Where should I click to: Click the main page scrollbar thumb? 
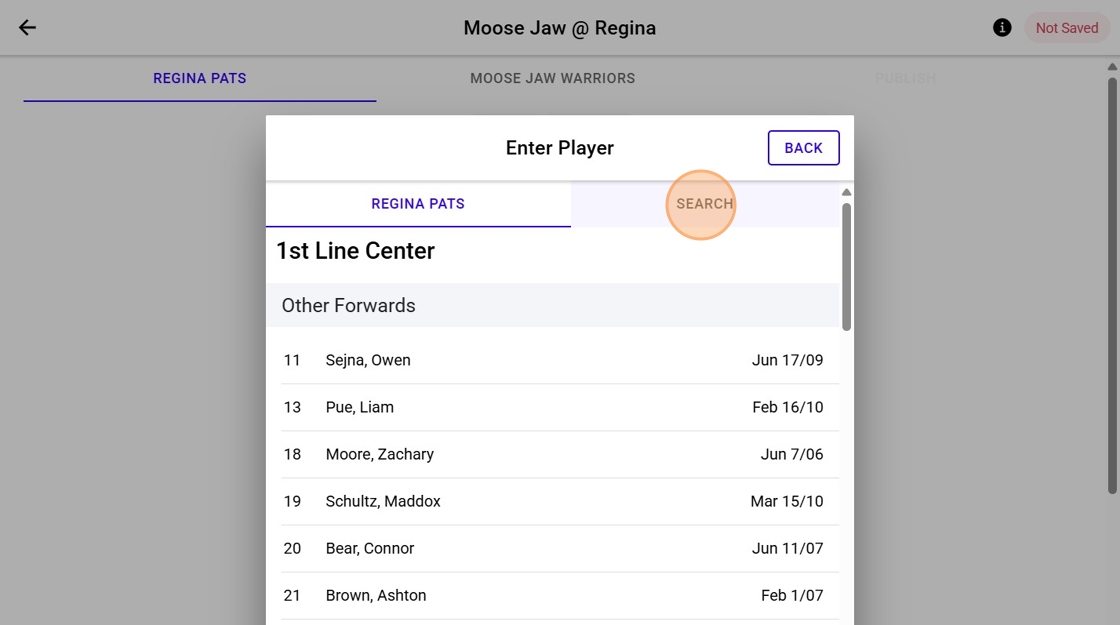(x=1112, y=286)
